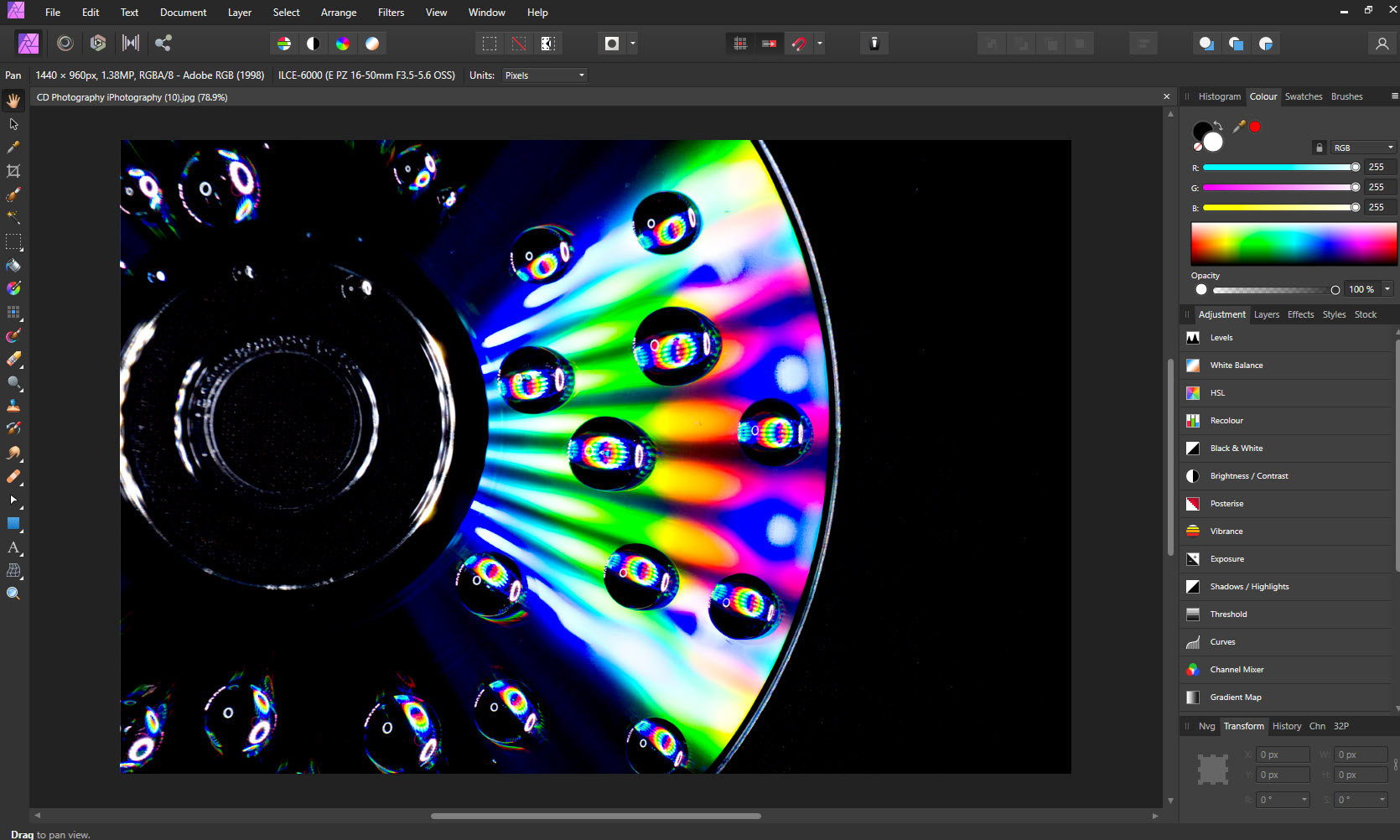Viewport: 1400px width, 840px height.
Task: Swap primary and secondary colours
Action: (1218, 126)
